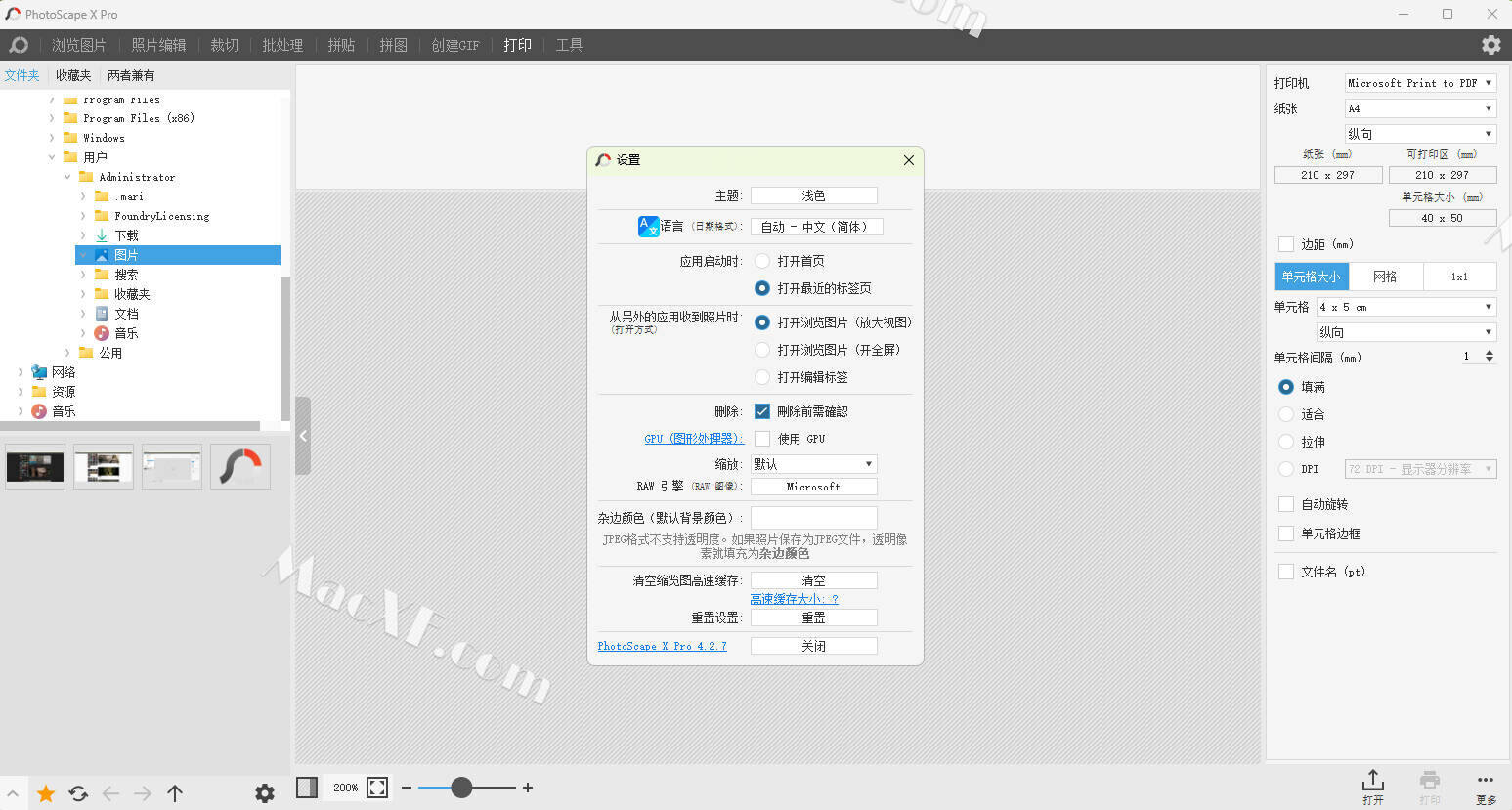Click the 杂边颜色 matte color swatch
1512x810 pixels.
point(813,518)
